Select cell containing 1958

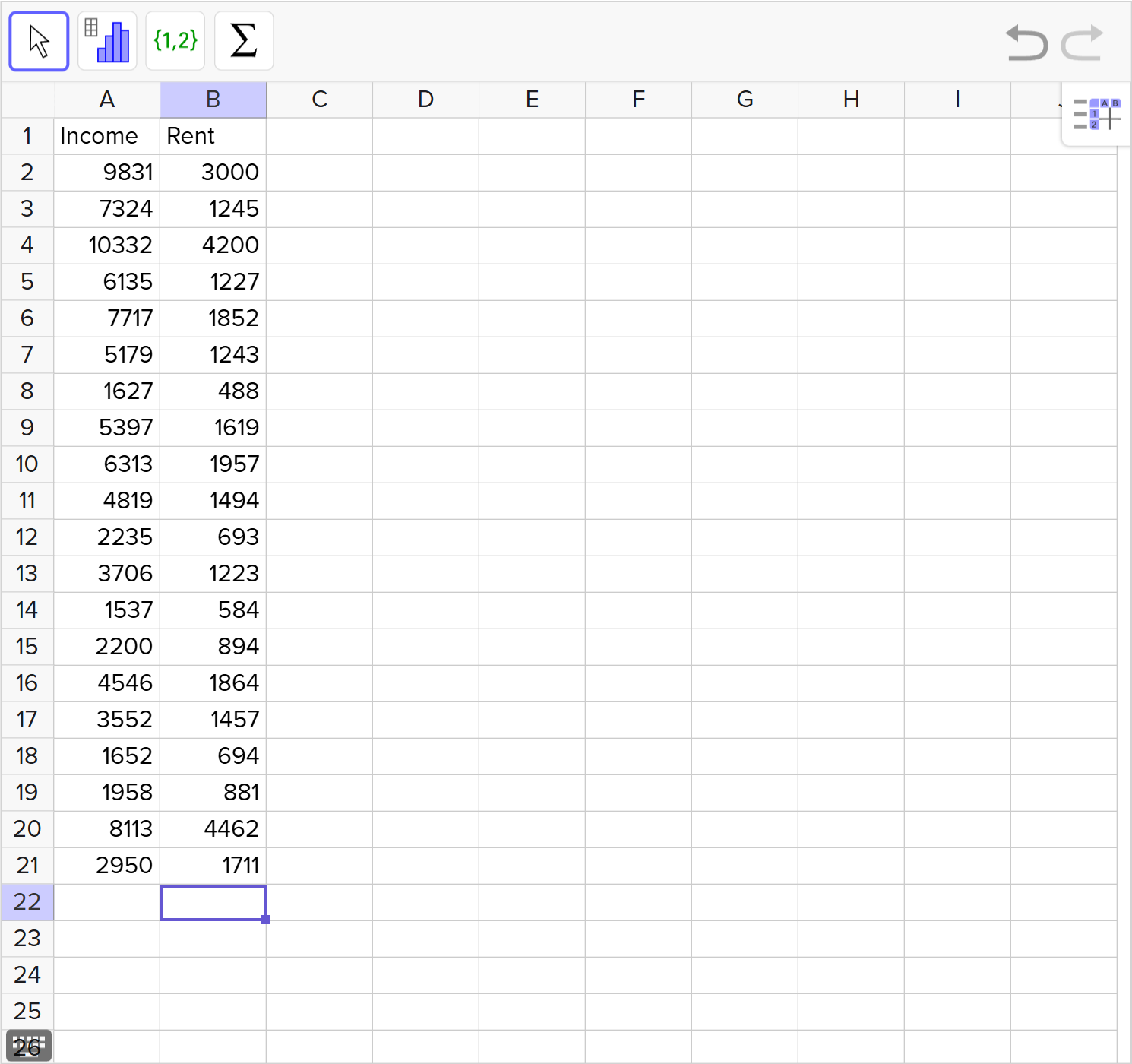107,793
